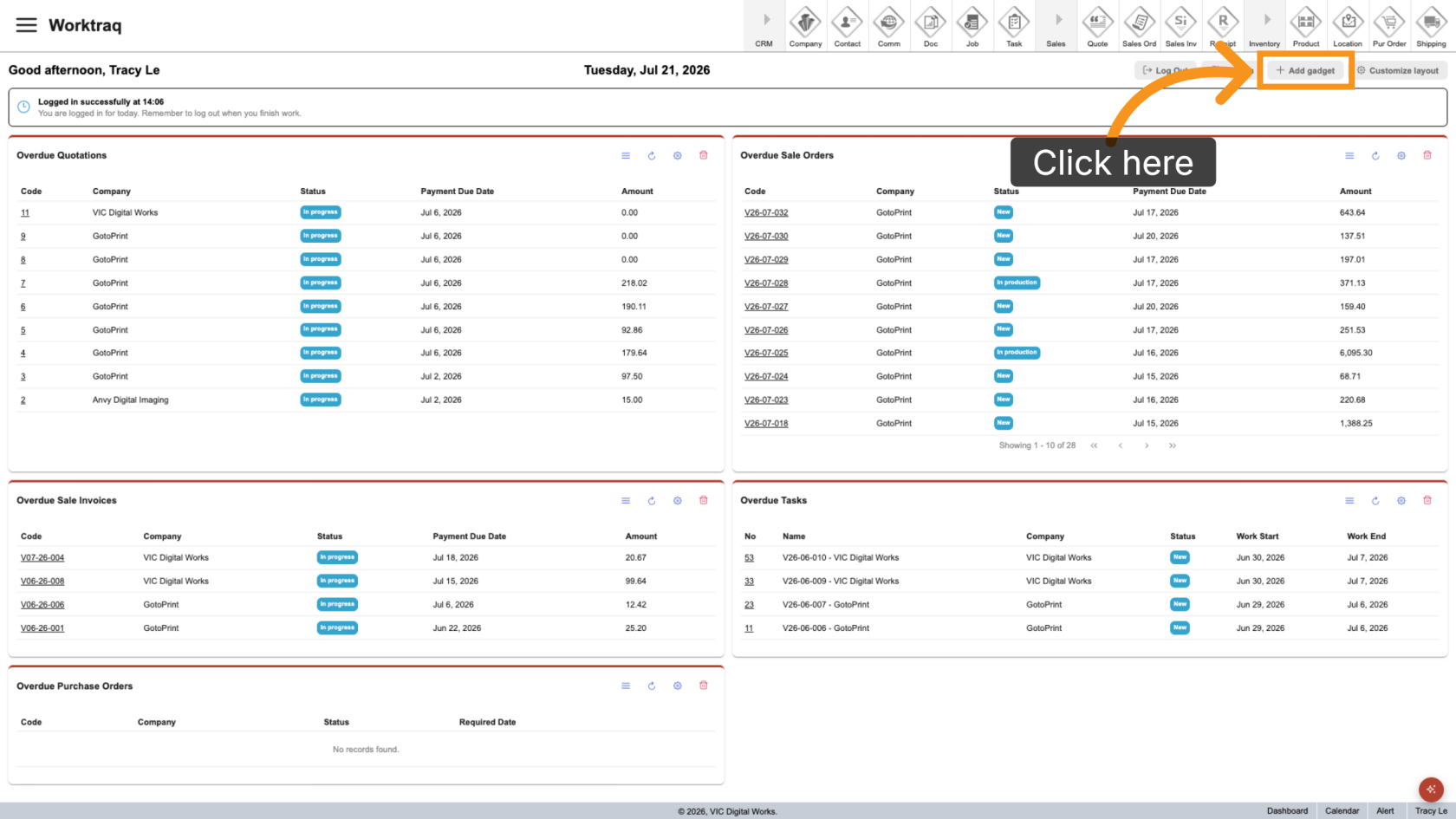The height and width of the screenshot is (819, 1456).
Task: Refresh the Overdue Quotations gadget
Action: pos(652,156)
